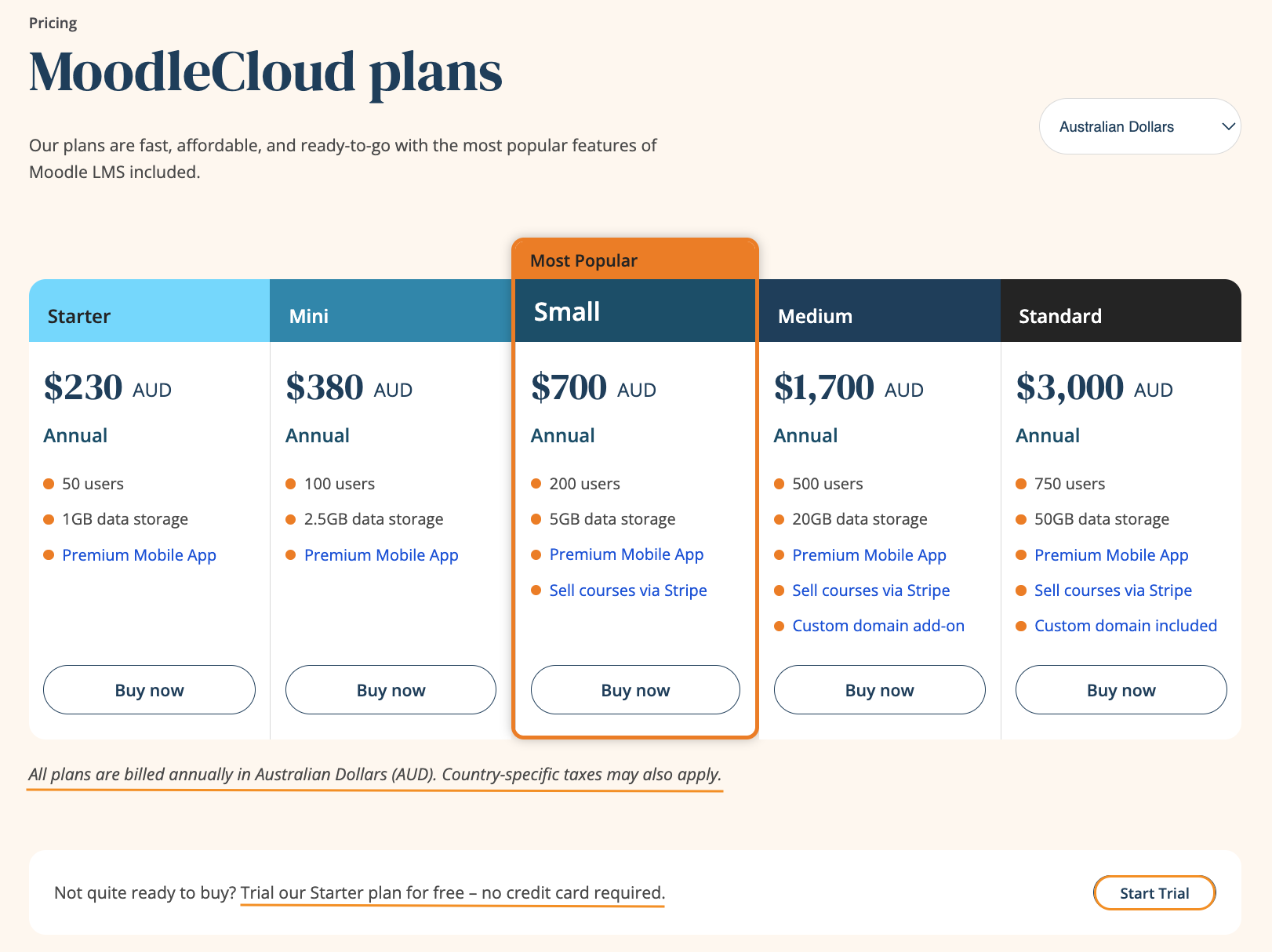Select the Standard plan column header
Viewport: 1272px width, 952px height.
click(x=1060, y=316)
